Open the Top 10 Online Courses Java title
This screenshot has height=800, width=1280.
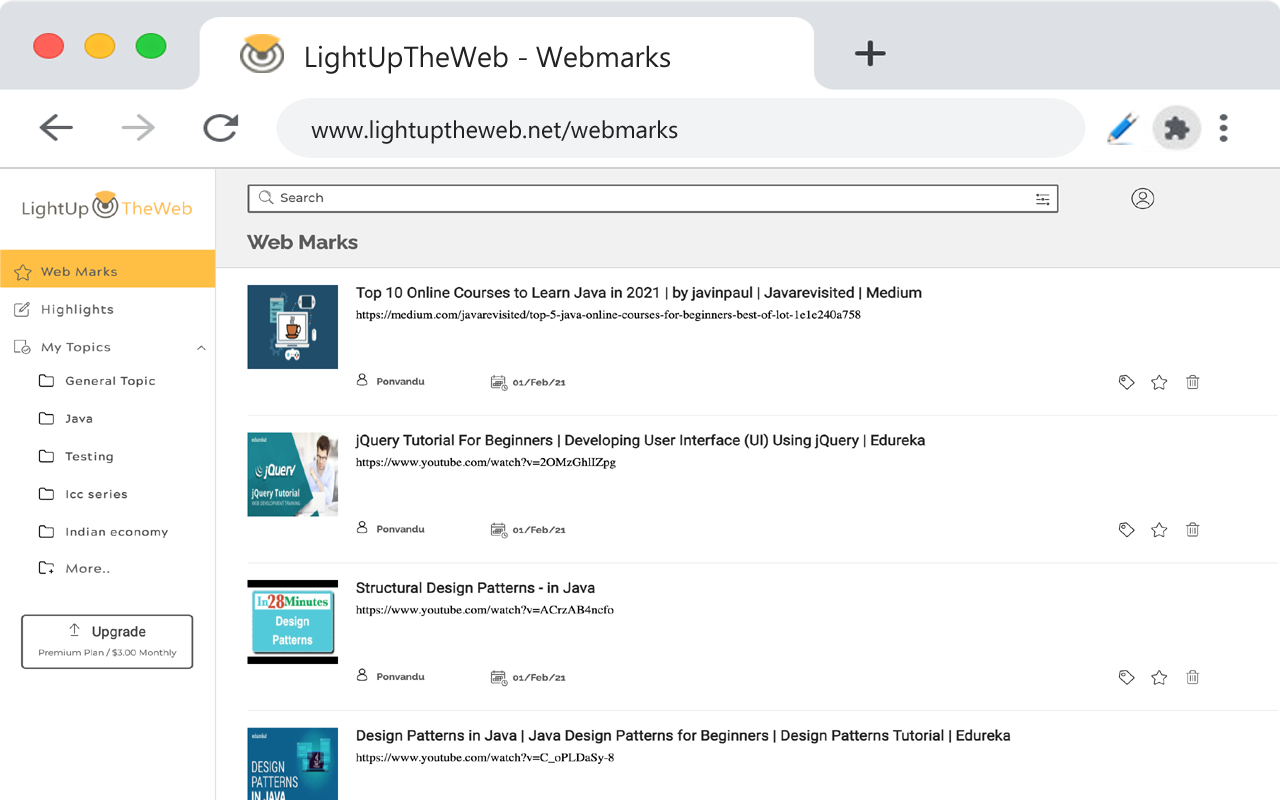click(639, 293)
